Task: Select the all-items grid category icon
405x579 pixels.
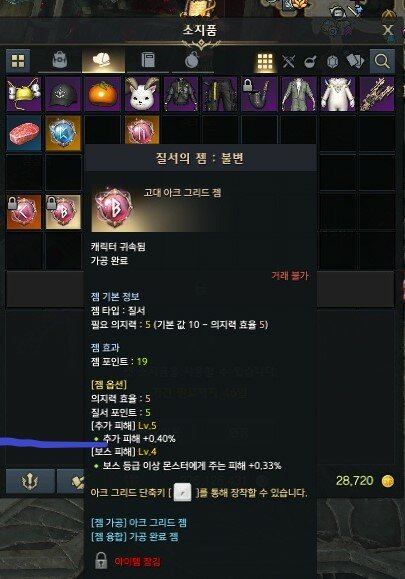Action: [18, 61]
